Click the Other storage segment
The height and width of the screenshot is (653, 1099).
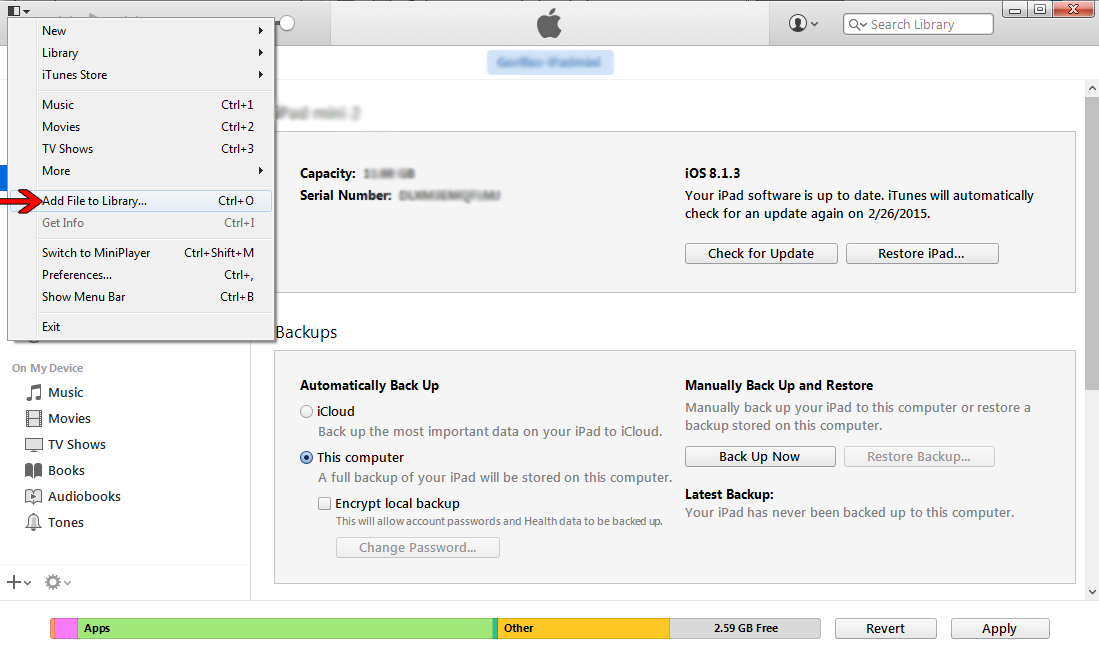(583, 628)
